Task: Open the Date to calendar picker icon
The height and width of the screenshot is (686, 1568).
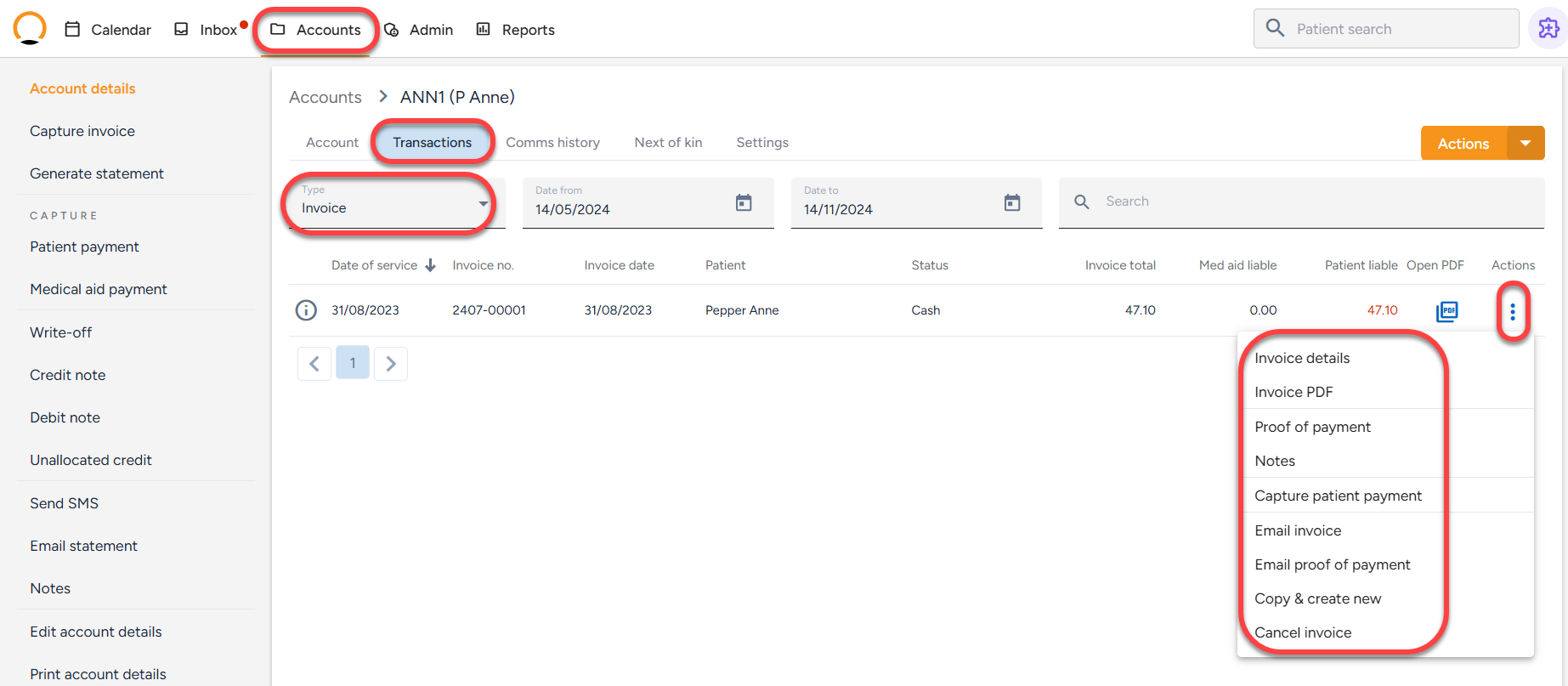Action: [x=1012, y=202]
